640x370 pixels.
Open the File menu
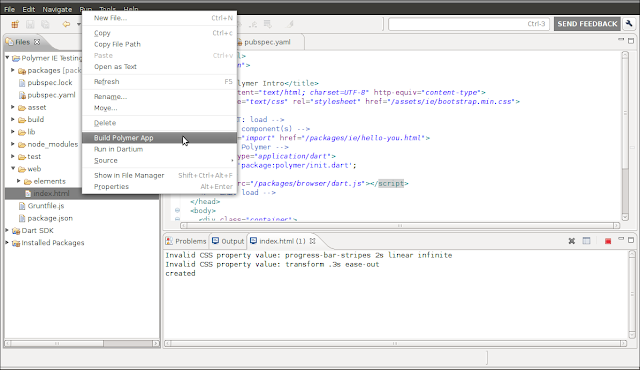(9, 9)
